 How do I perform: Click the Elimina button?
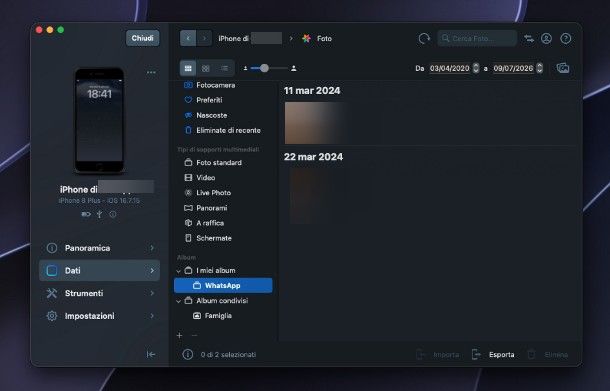(548, 354)
